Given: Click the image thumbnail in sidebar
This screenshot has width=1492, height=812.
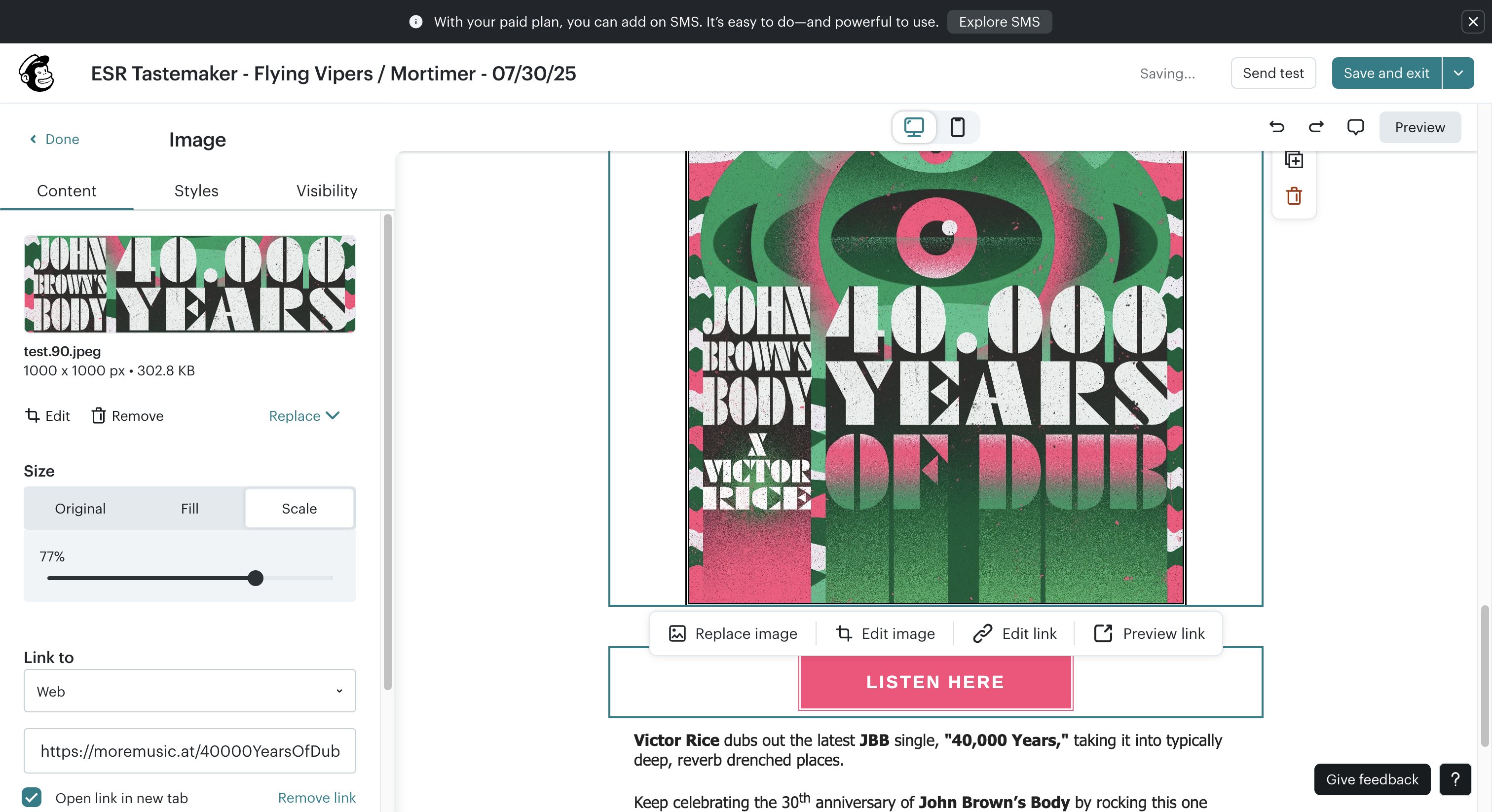Looking at the screenshot, I should 189,284.
